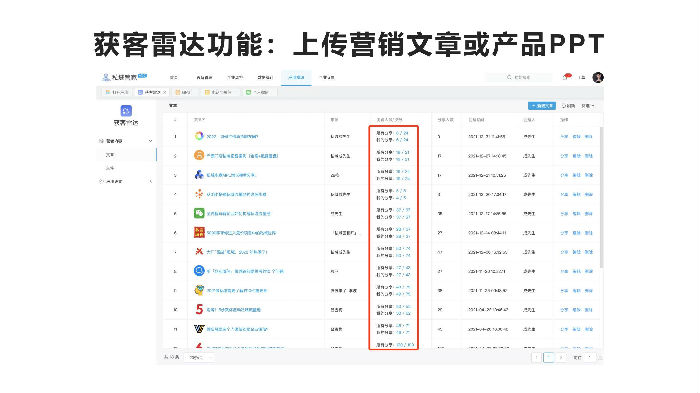This screenshot has height=393, width=700.
Task: Open the page-size dropdown in the table footer
Action: (x=199, y=357)
